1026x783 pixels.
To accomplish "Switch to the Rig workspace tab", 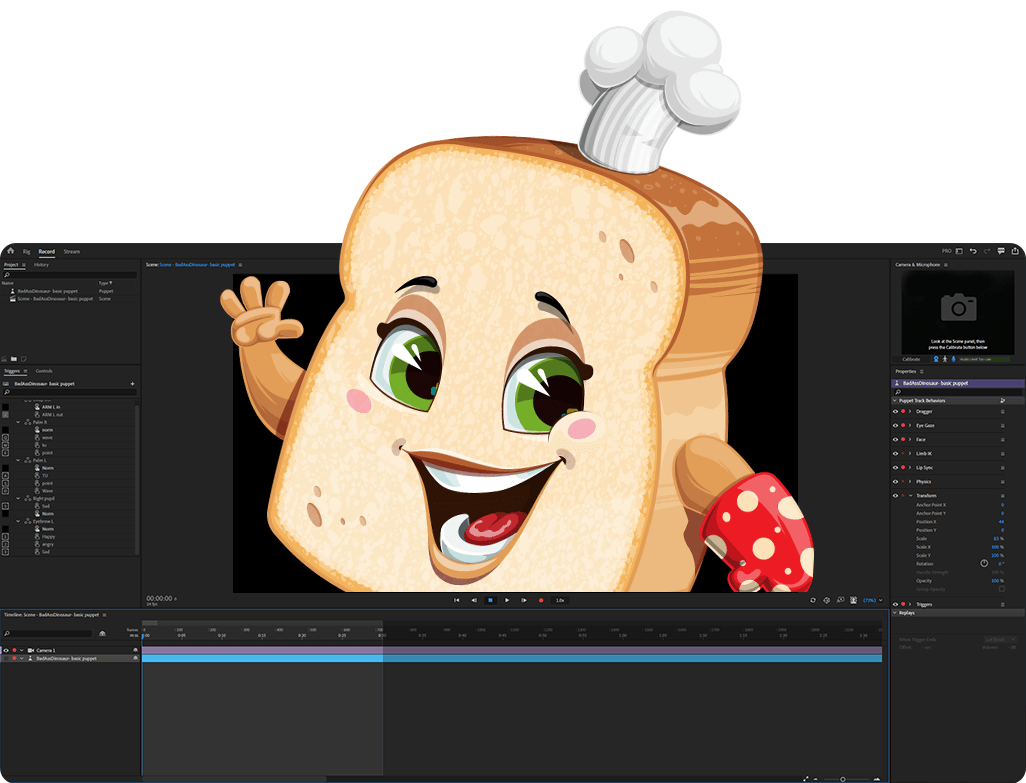I will (x=27, y=251).
